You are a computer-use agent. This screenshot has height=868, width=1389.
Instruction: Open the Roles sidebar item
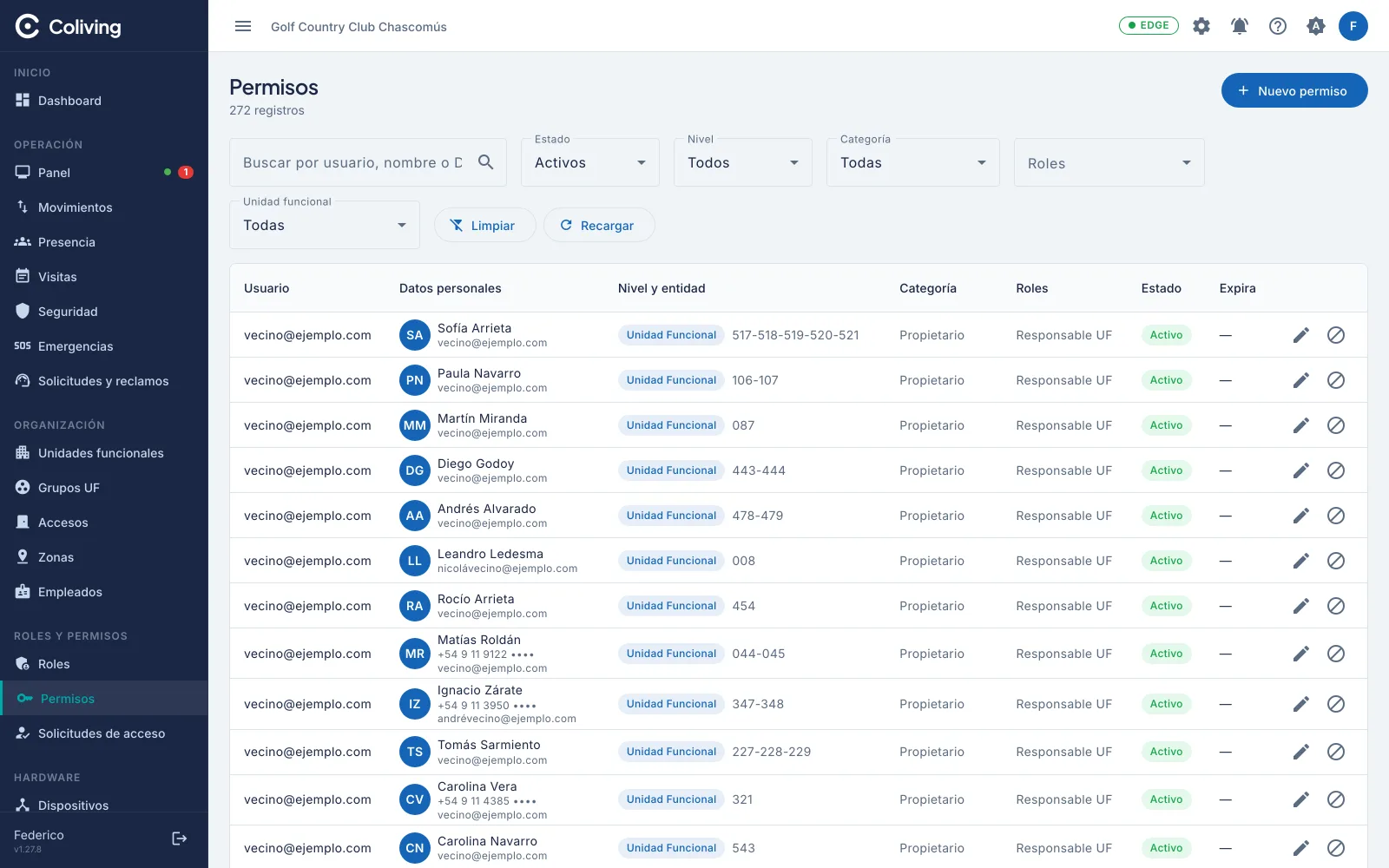pyautogui.click(x=104, y=664)
